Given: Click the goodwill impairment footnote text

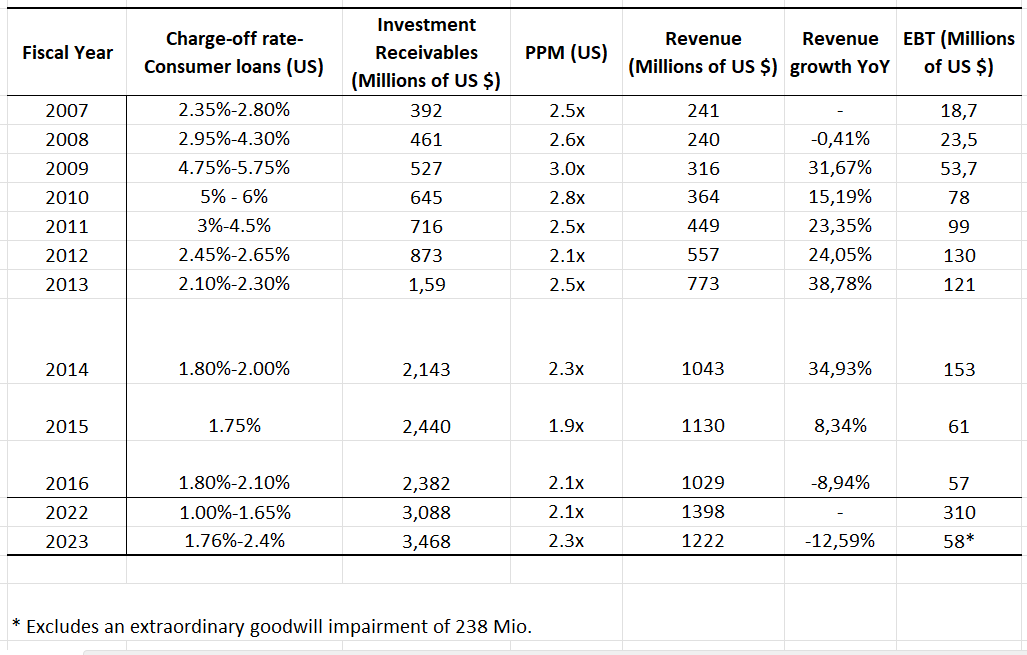Looking at the screenshot, I should 270,627.
